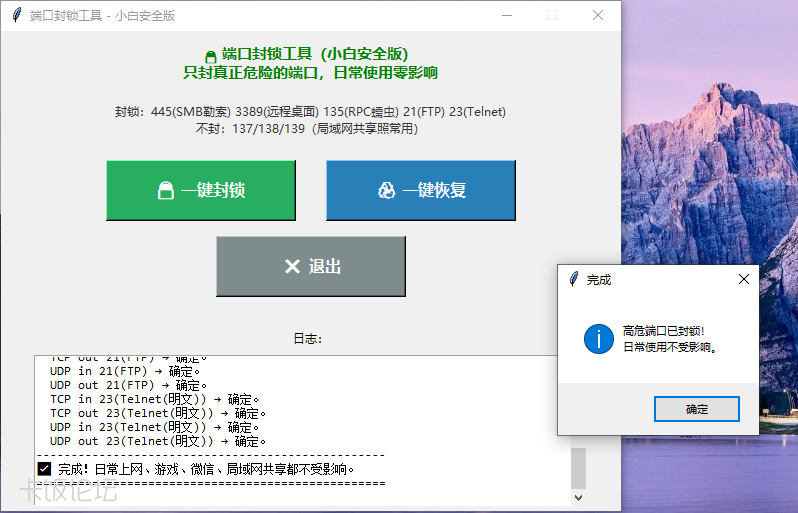
Task: Close the 完成 message dialog
Action: [744, 279]
